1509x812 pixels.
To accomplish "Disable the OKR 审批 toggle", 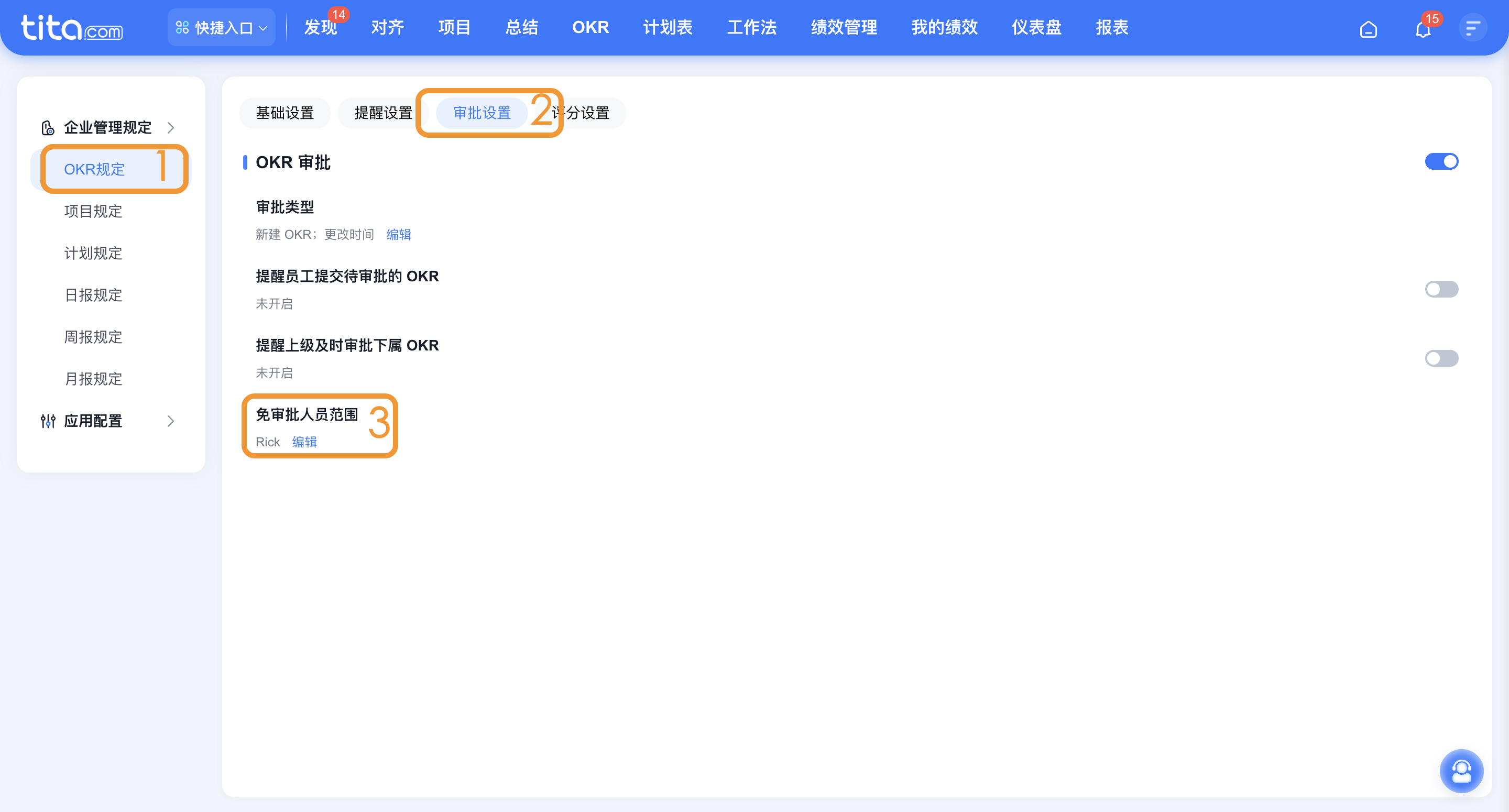I will point(1441,162).
